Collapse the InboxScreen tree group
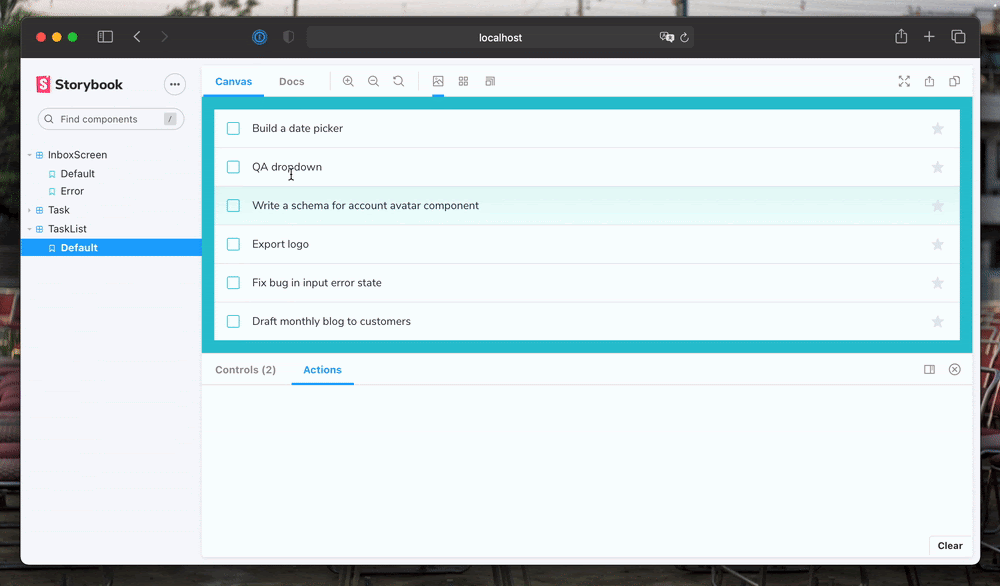 coord(30,155)
